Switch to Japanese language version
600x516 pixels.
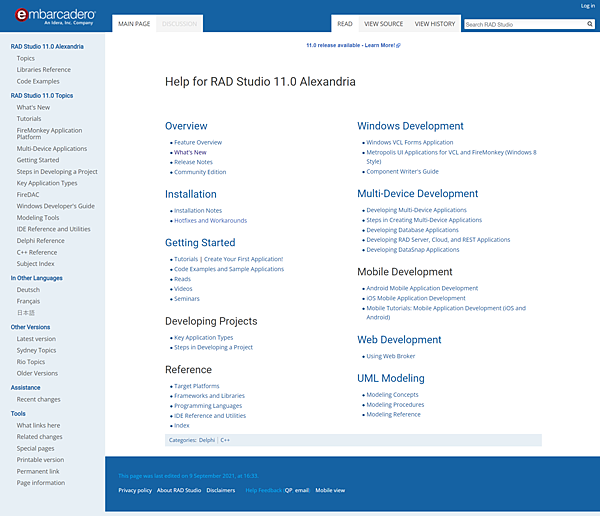point(26,313)
